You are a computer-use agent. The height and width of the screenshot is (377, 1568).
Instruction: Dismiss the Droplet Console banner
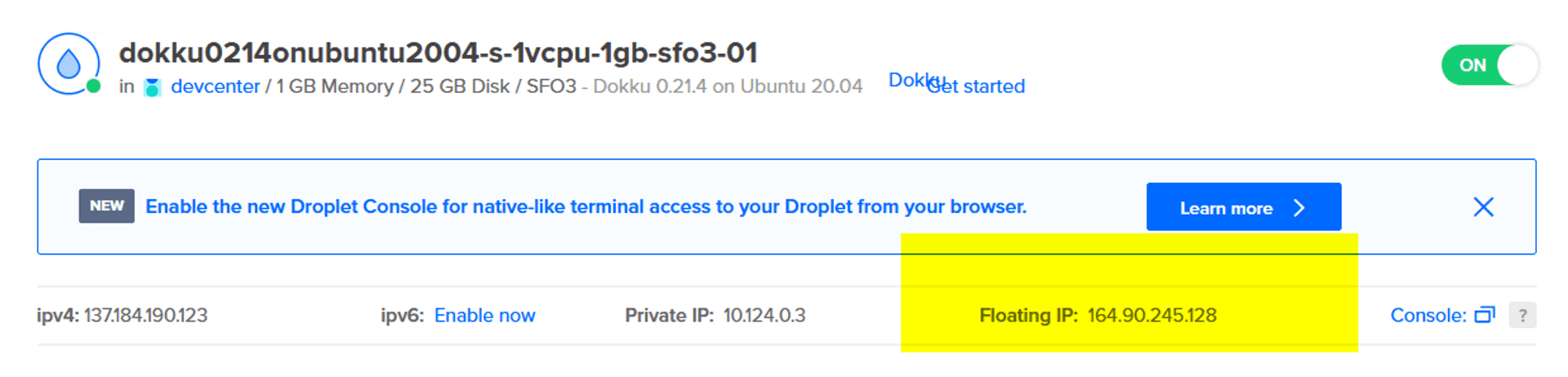1483,207
